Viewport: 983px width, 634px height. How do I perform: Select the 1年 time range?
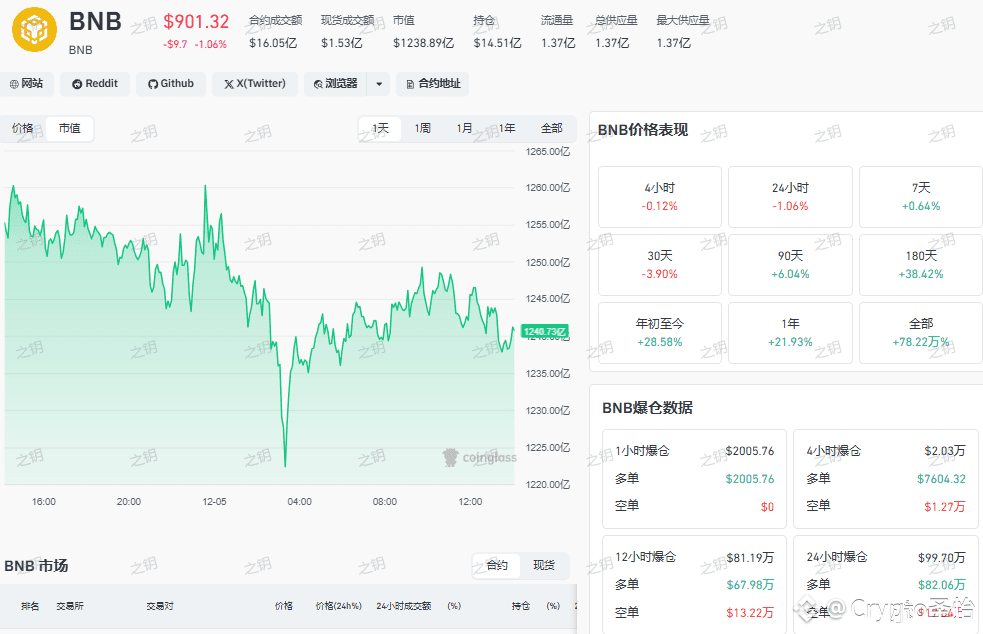pos(507,129)
